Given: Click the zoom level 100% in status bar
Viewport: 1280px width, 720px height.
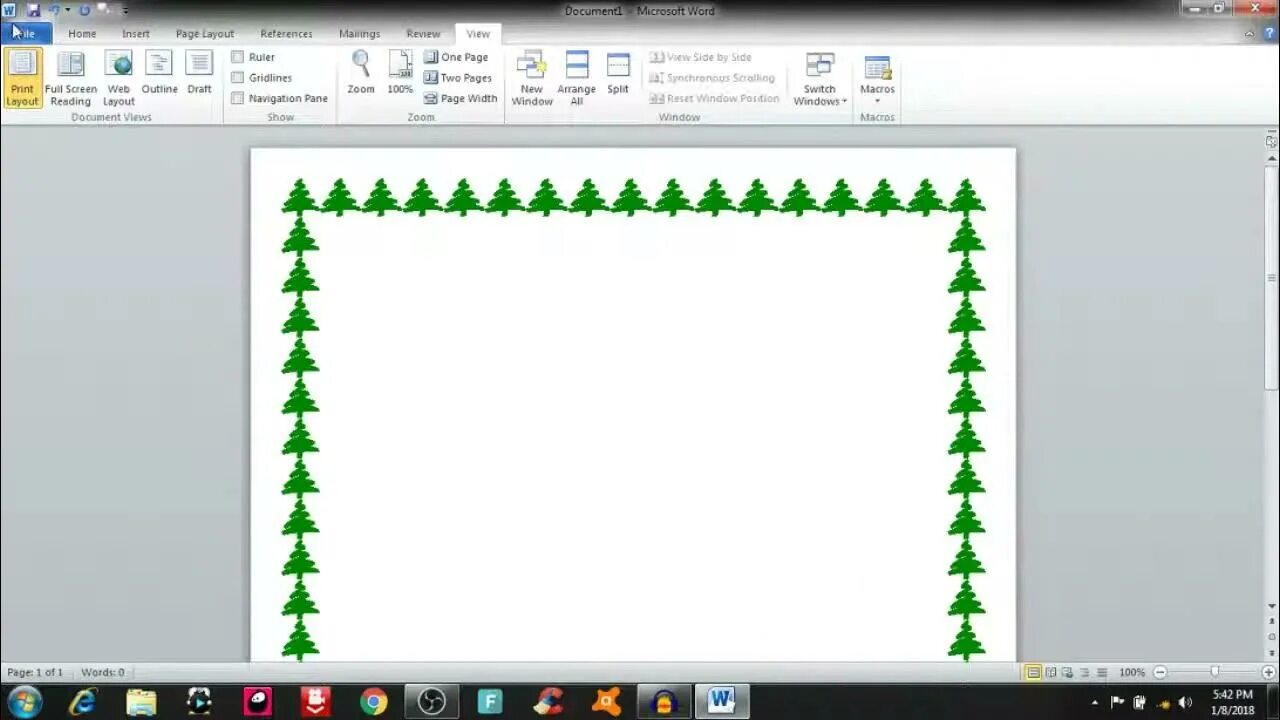Looking at the screenshot, I should click(1132, 673).
